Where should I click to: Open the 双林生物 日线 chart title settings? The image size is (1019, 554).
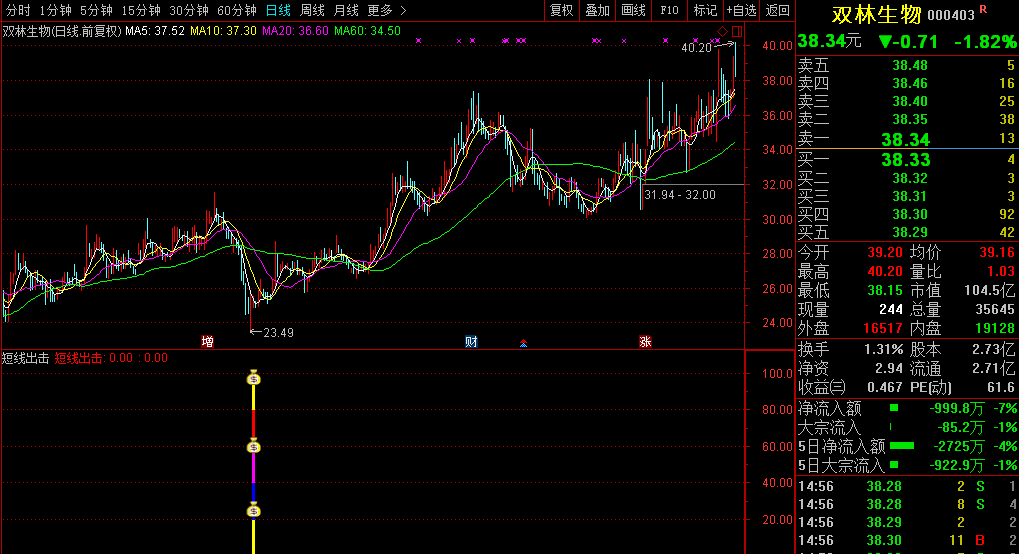pos(61,31)
